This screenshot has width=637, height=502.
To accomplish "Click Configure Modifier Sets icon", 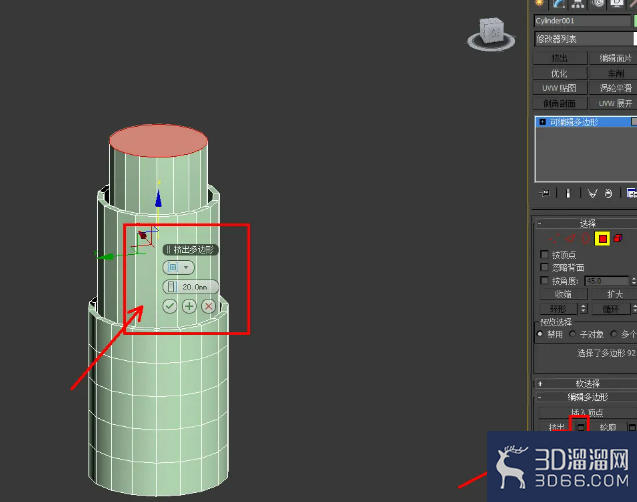I will point(632,193).
